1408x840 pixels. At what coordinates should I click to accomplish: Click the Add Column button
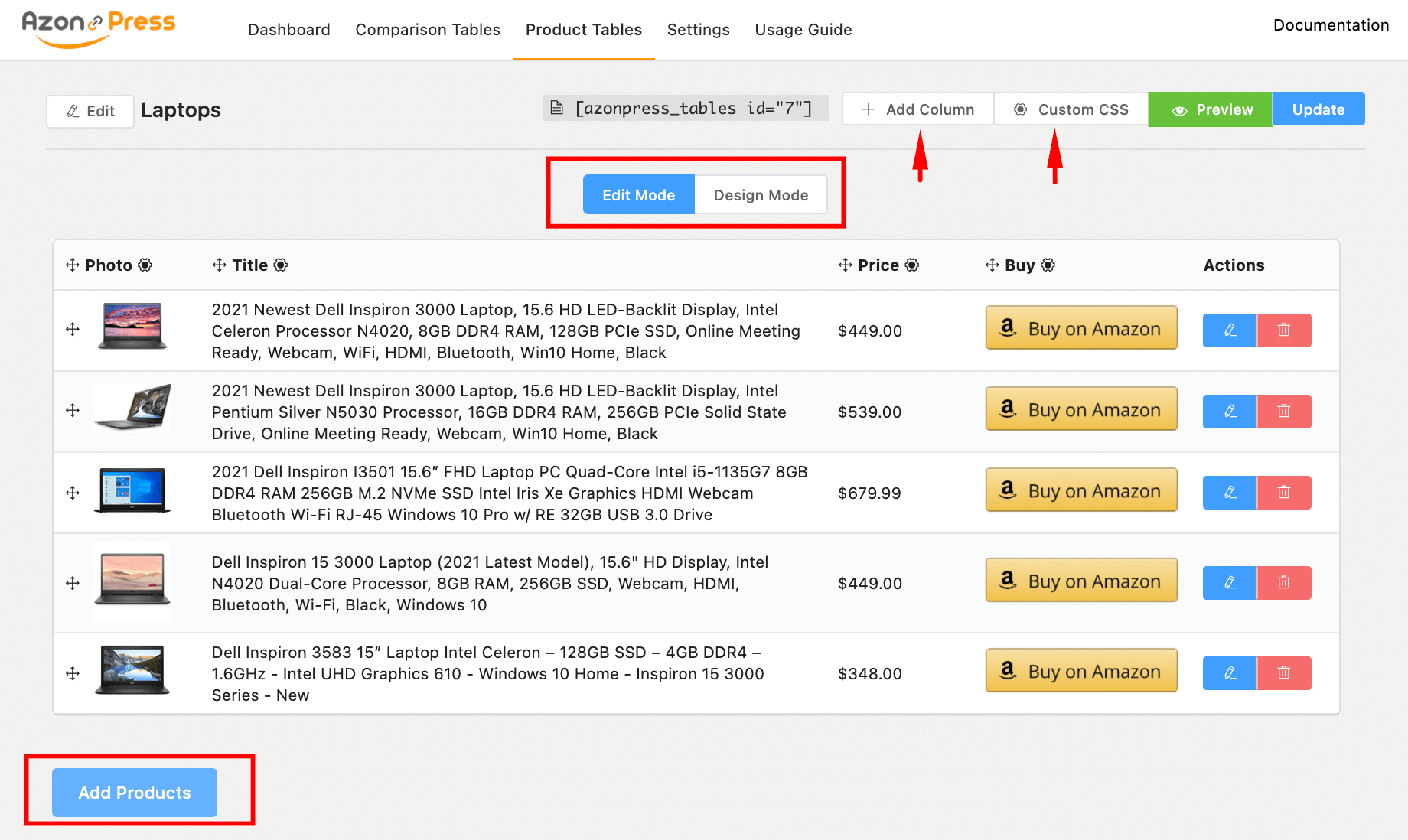[x=918, y=109]
